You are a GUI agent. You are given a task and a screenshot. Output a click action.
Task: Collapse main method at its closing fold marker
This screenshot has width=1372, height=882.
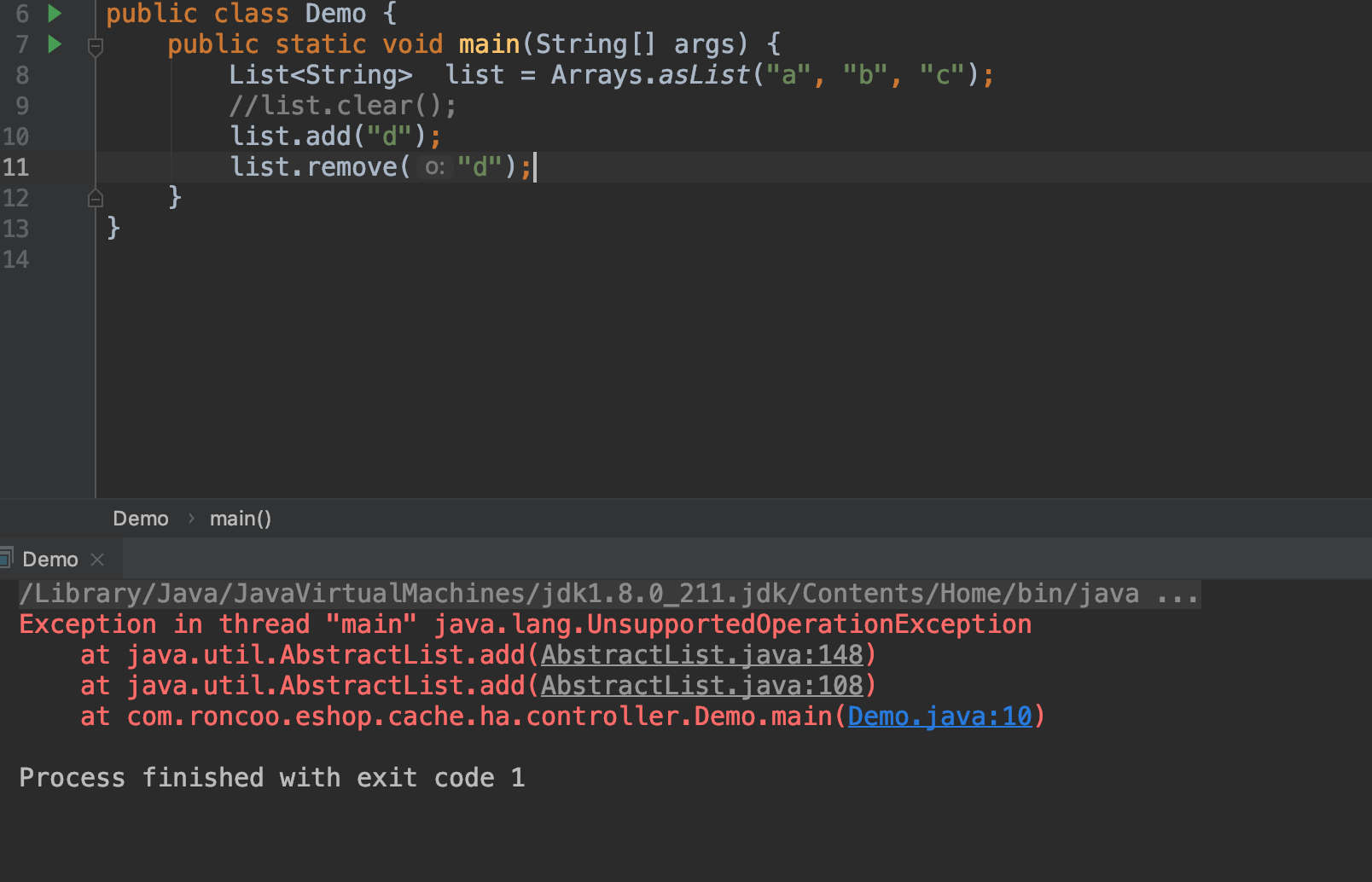pos(96,198)
